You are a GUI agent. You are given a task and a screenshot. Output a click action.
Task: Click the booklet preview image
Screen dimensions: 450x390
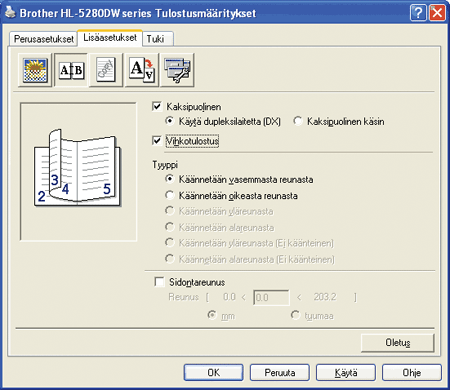pyautogui.click(x=78, y=171)
